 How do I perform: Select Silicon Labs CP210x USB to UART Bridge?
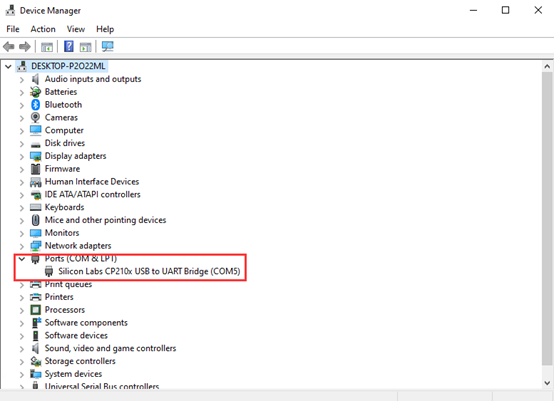149,271
